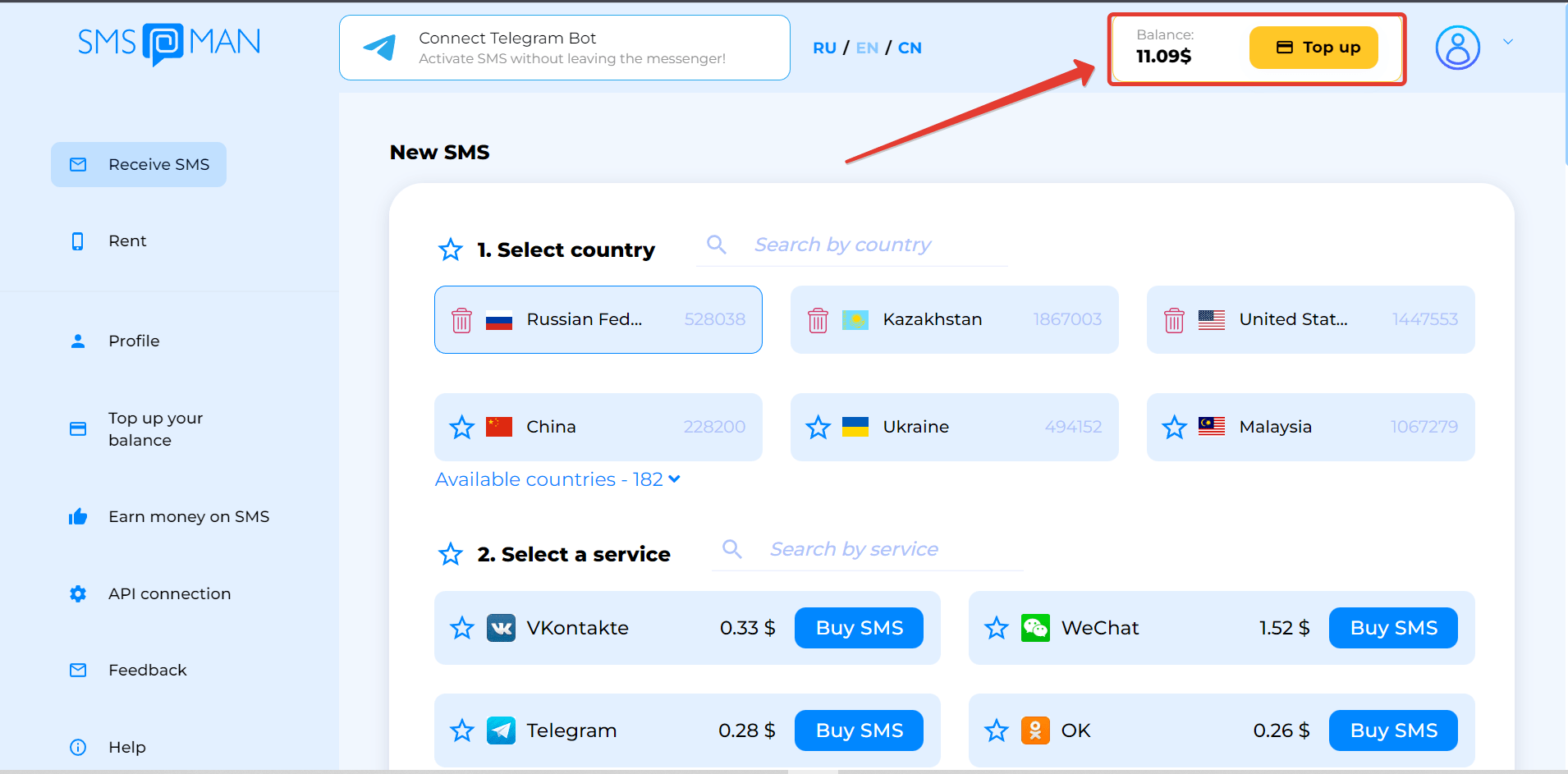
Task: Open Feedback page from sidebar
Action: (x=148, y=670)
